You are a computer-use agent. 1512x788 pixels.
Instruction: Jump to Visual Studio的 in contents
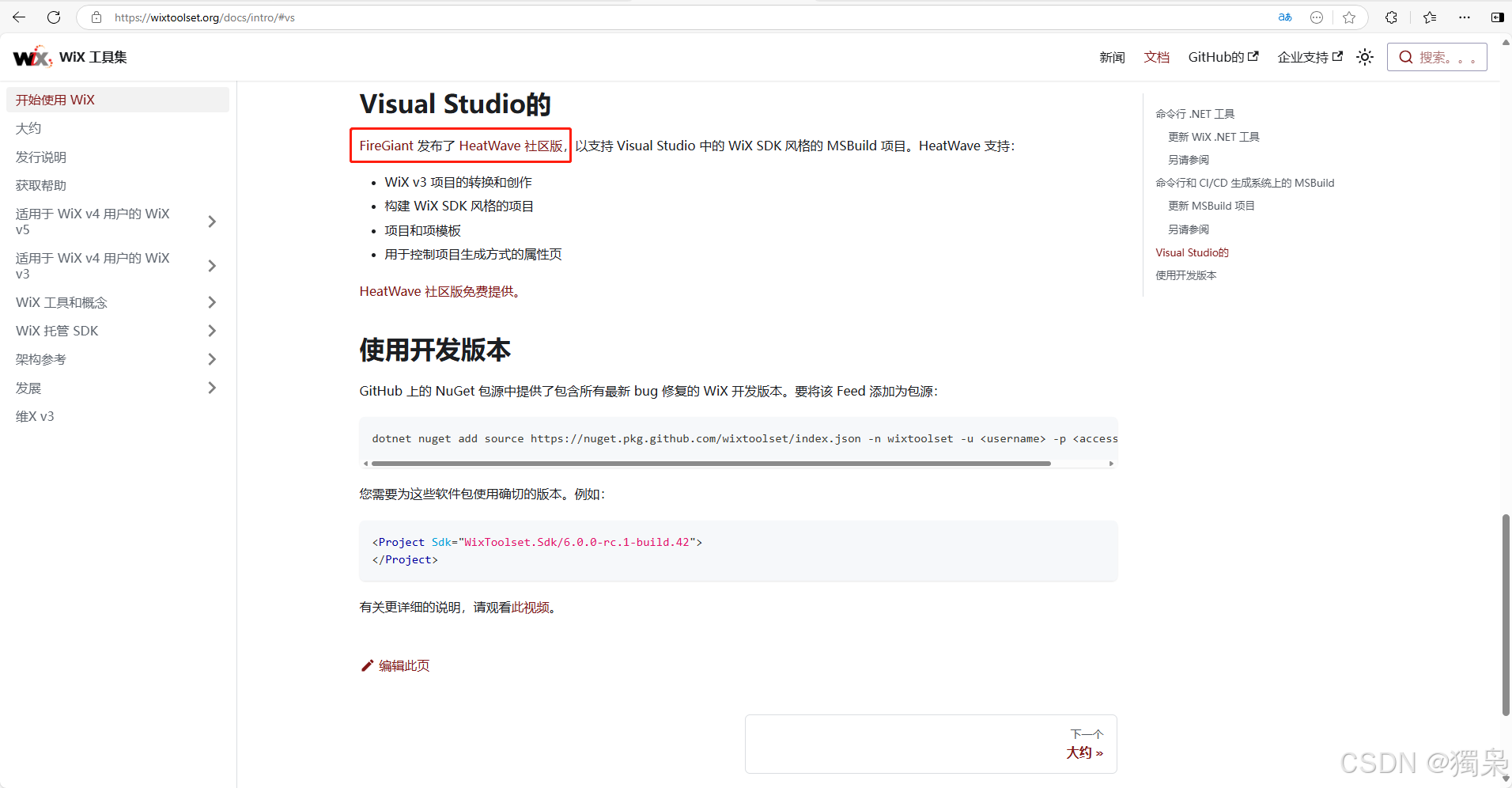coord(1192,252)
